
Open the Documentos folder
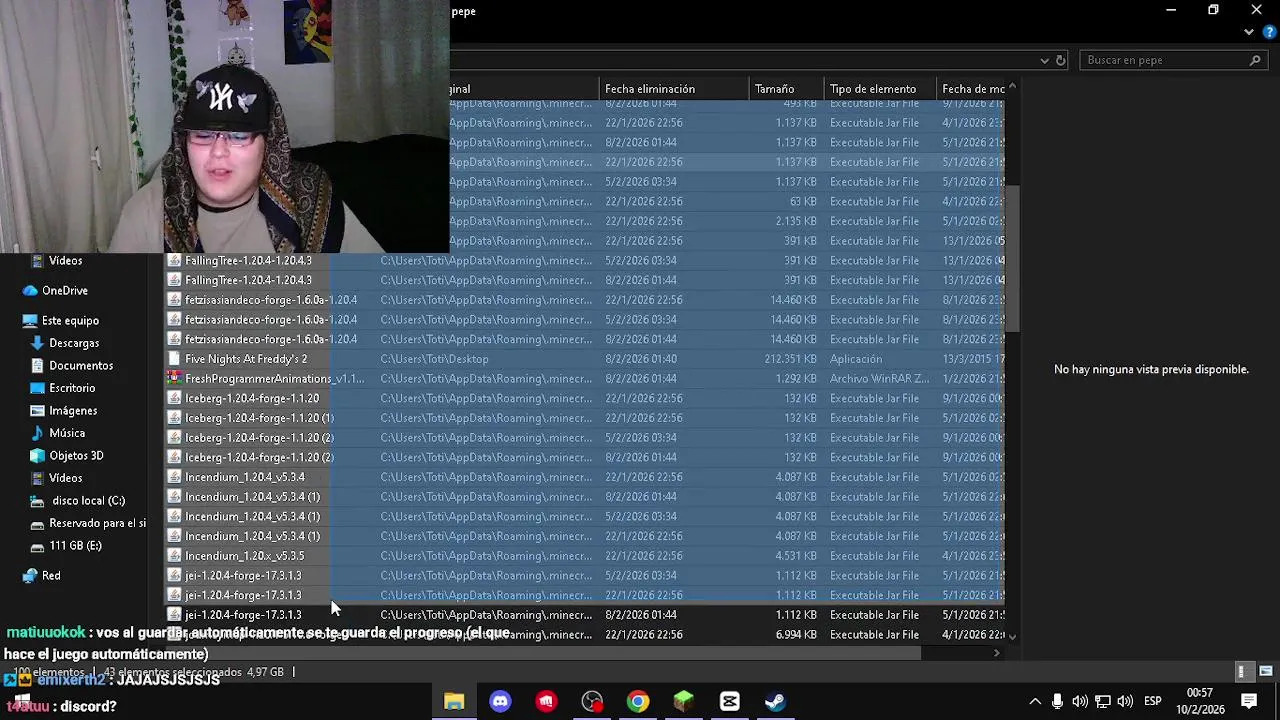click(81, 366)
